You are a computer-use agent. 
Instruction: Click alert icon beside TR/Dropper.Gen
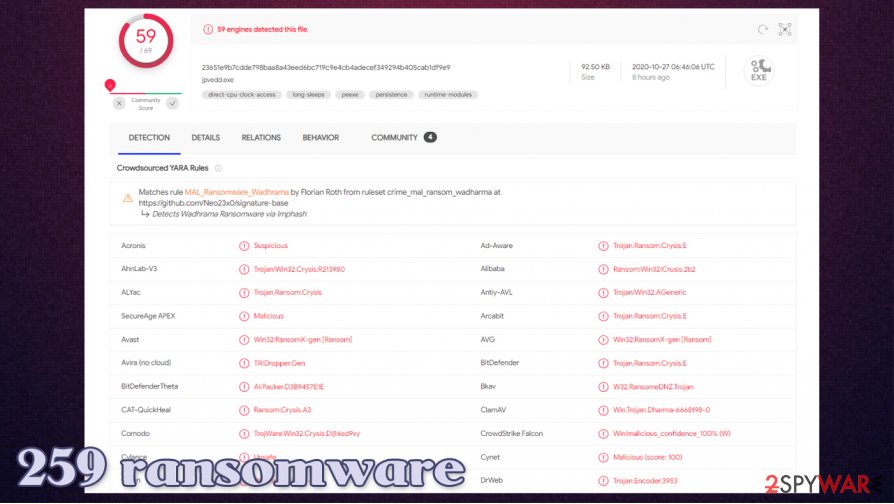(244, 363)
